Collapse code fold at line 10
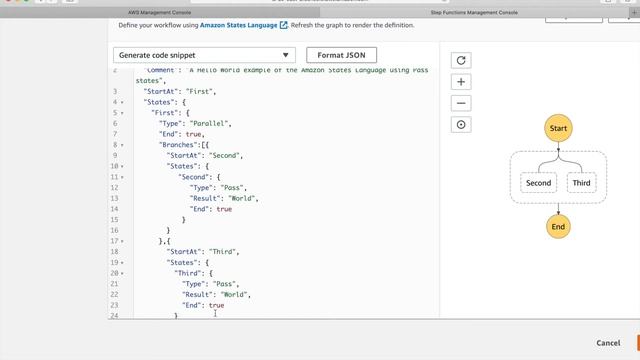640x360 pixels. tap(122, 167)
